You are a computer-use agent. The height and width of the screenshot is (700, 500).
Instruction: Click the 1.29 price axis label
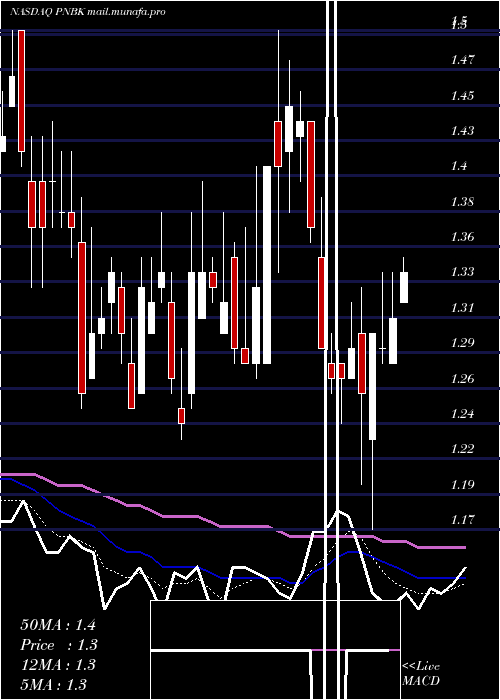click(462, 342)
